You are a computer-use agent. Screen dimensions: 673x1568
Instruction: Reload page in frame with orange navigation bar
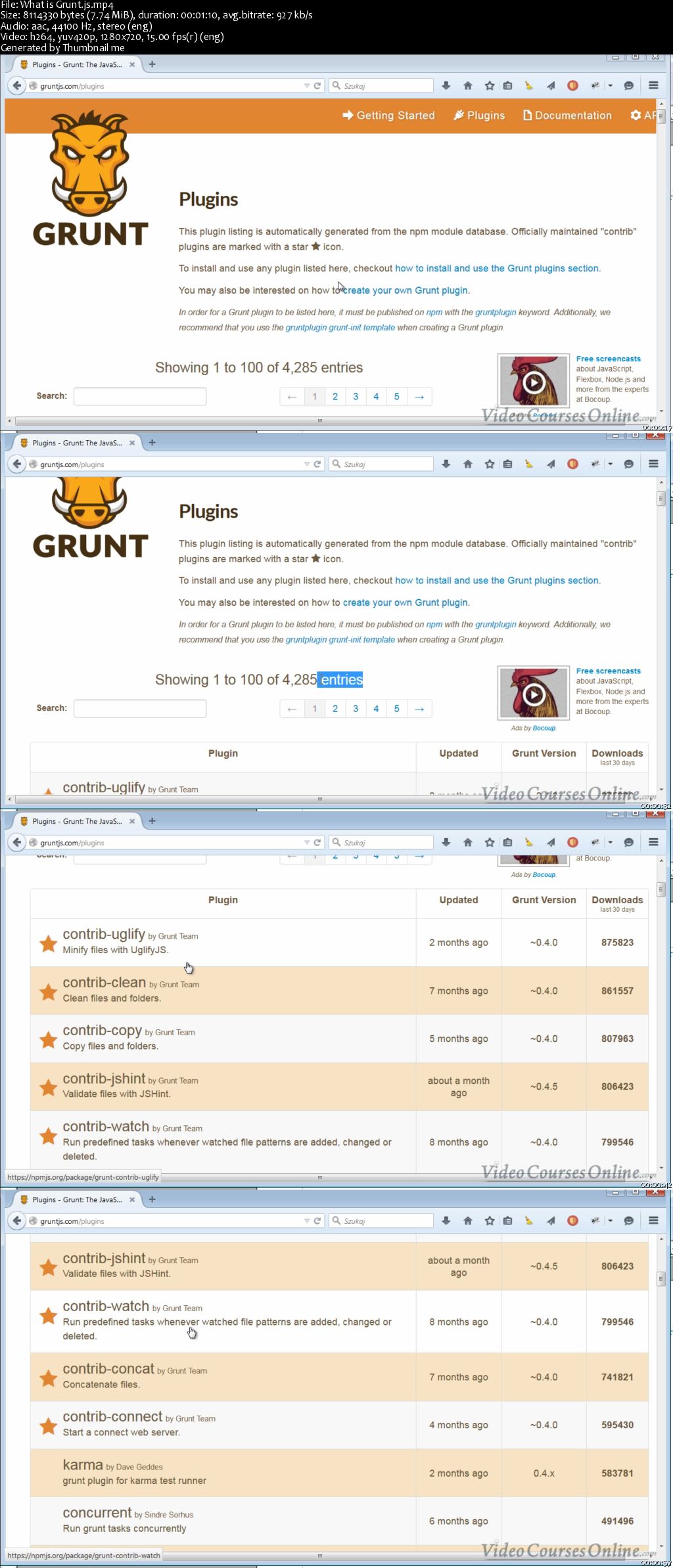coord(317,85)
